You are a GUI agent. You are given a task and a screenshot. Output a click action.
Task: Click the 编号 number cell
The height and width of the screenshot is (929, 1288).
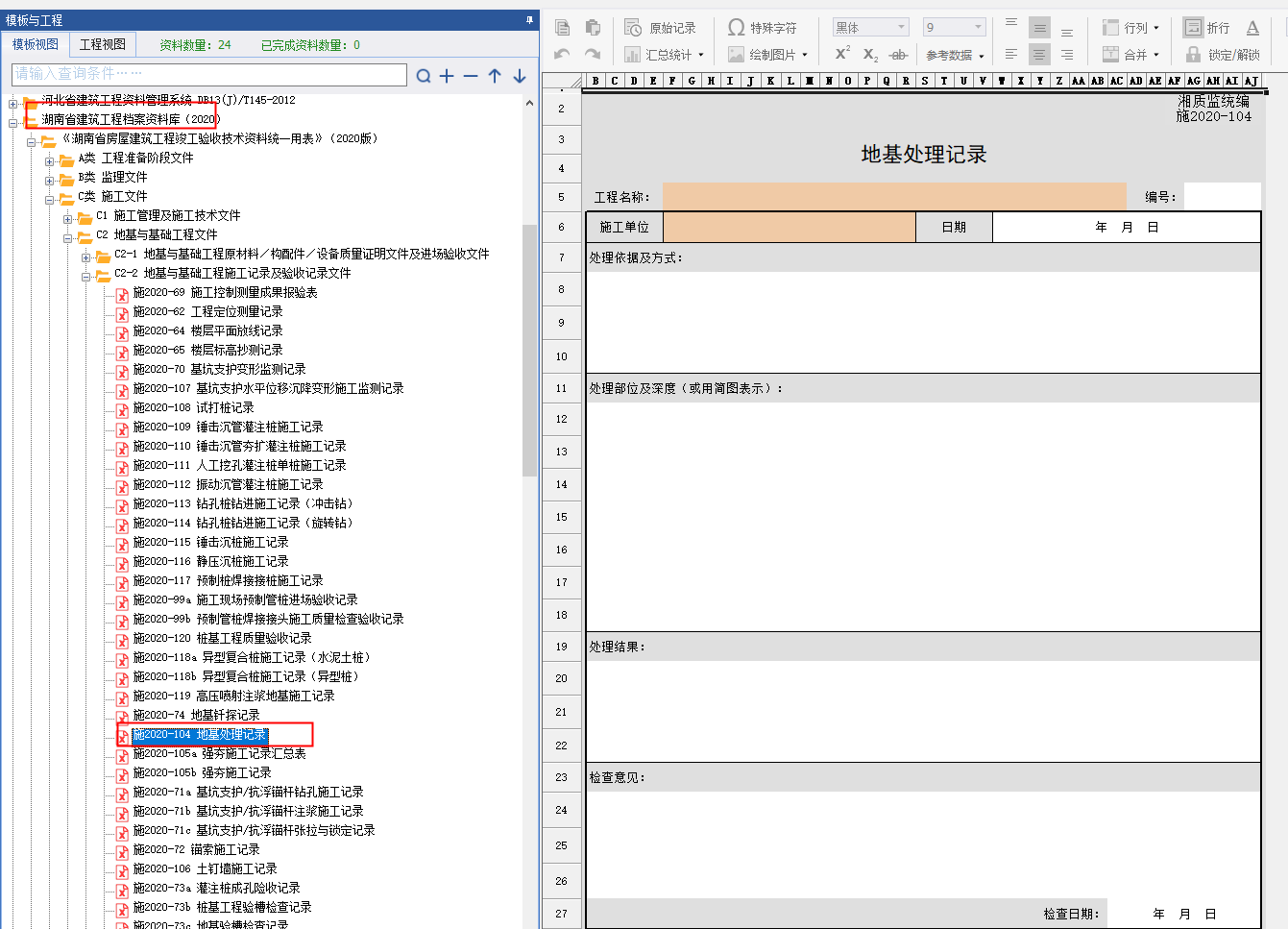(1222, 196)
